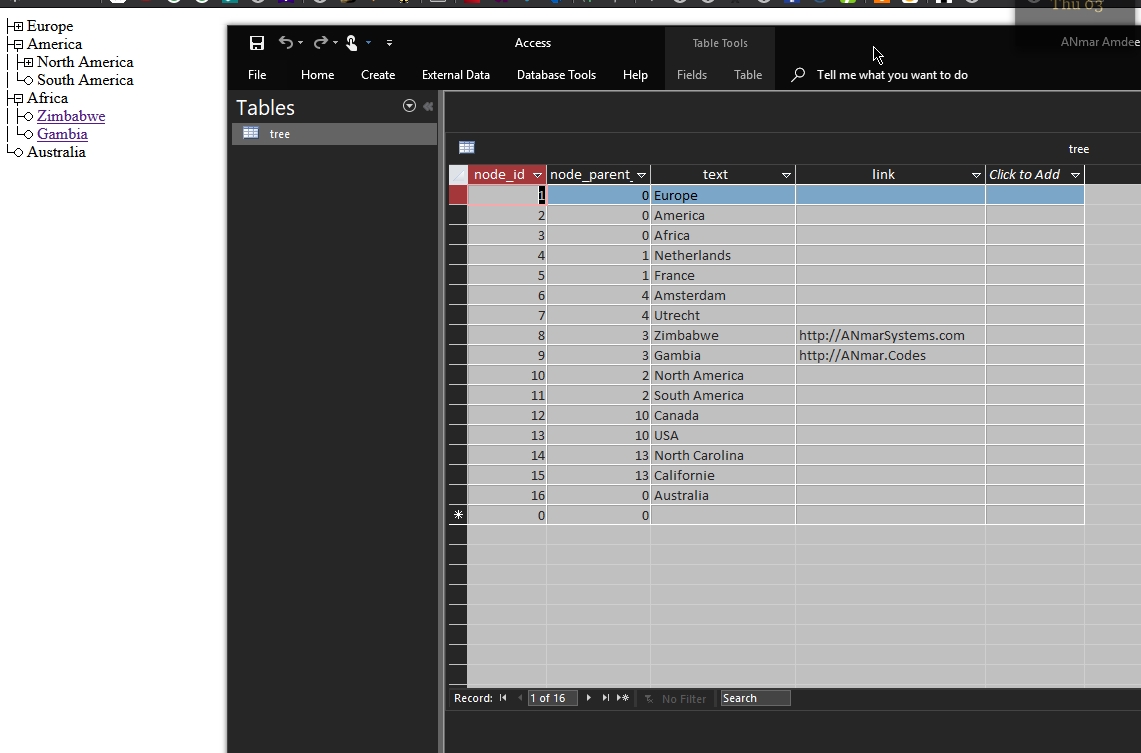
Task: Collapse the Africa tree node
Action: click(17, 99)
